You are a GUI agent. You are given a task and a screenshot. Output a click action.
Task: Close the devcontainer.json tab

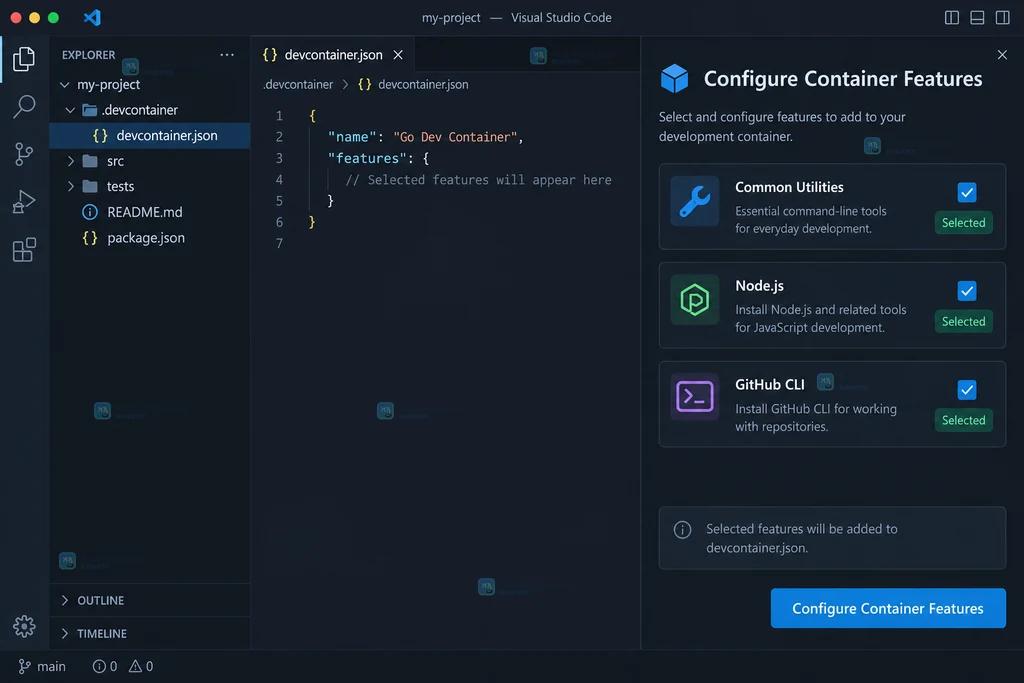[398, 55]
